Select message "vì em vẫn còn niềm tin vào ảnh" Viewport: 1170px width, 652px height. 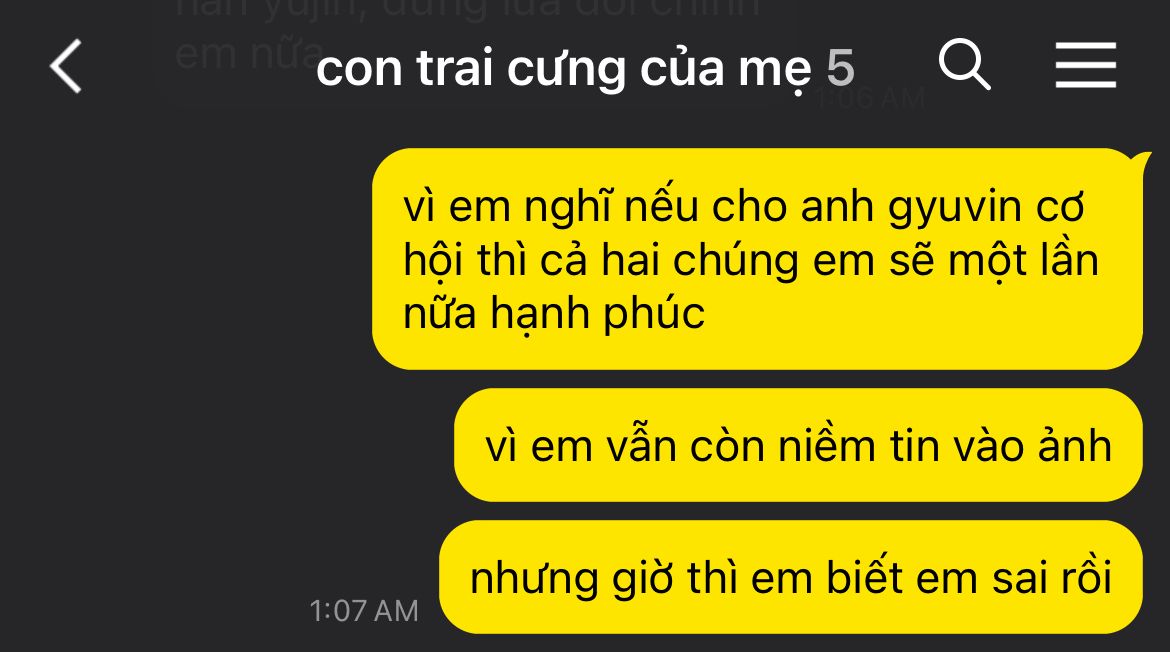click(798, 445)
